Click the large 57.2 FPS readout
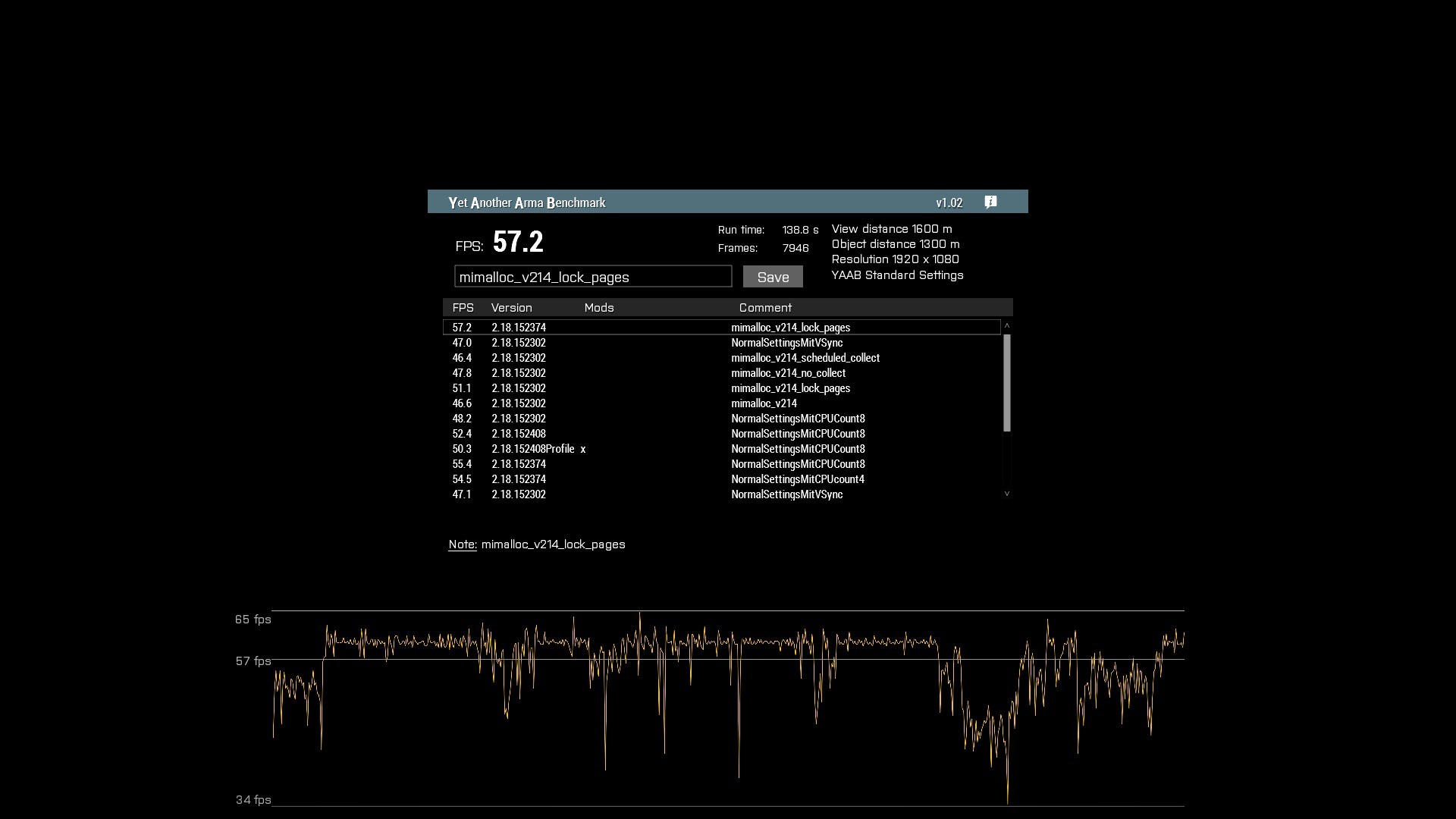 (x=518, y=243)
